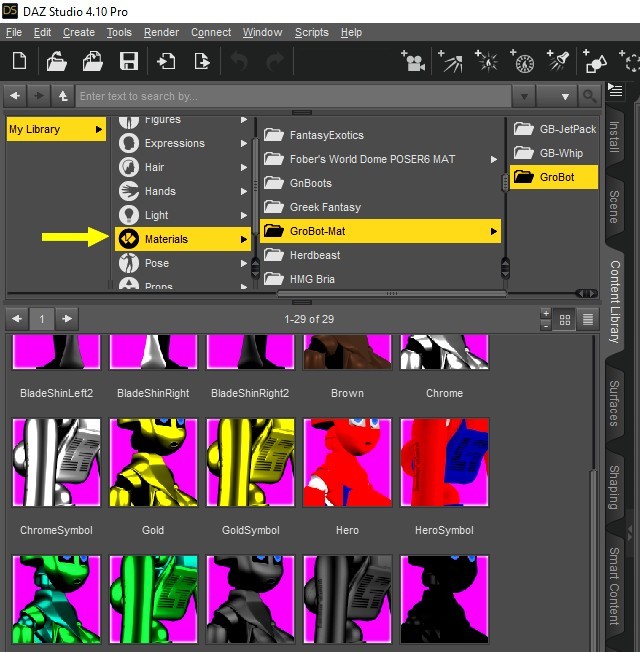Screen dimensions: 640x652
Task: Go to the previous results page
Action: [17, 319]
